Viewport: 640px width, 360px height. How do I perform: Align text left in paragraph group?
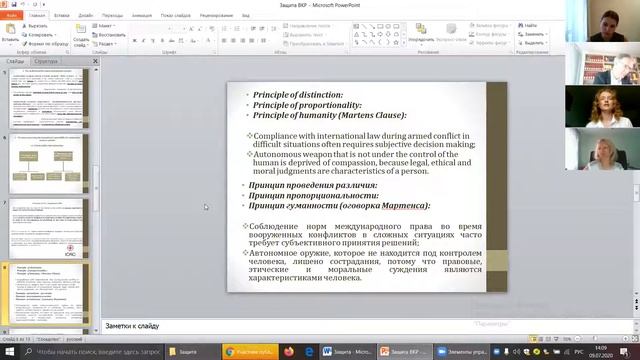click(224, 40)
